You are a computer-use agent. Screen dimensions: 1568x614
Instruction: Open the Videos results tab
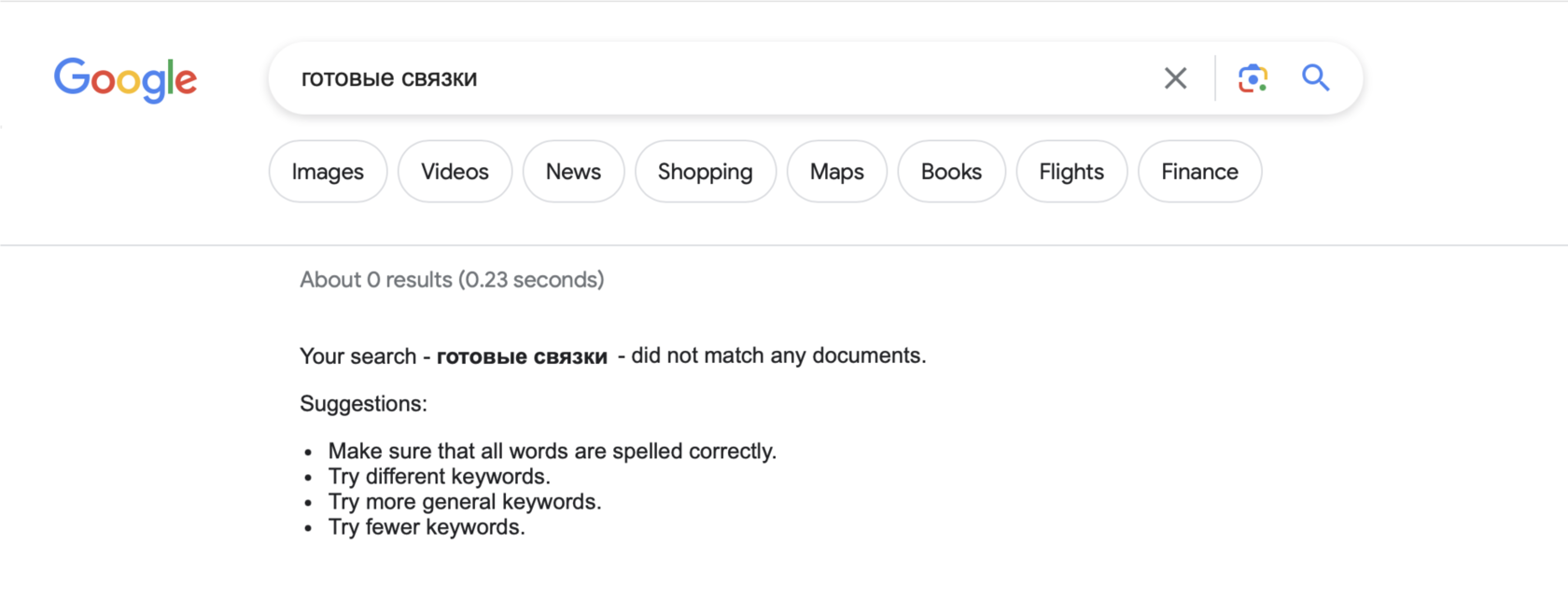(455, 172)
